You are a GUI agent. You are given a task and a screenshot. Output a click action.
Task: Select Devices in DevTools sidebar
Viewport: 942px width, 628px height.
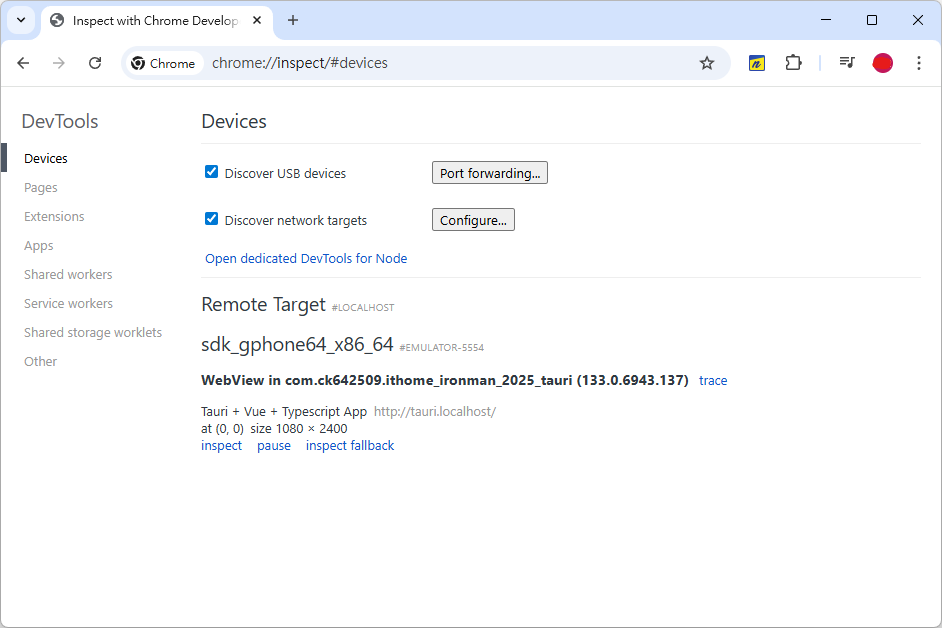click(x=46, y=159)
